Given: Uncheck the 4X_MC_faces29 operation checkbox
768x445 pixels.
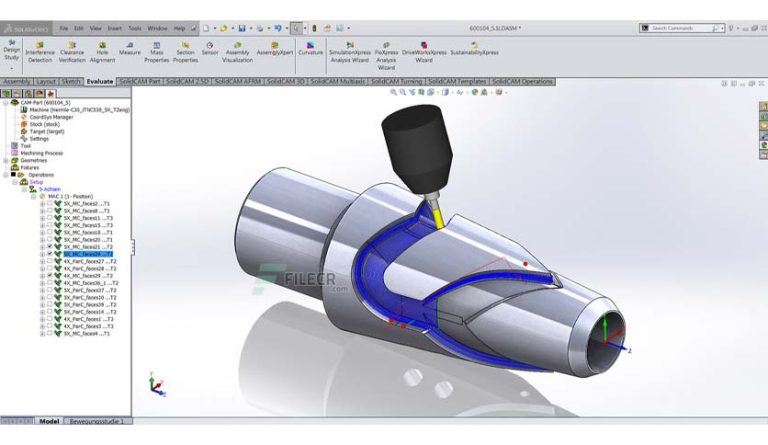Looking at the screenshot, I should 50,276.
